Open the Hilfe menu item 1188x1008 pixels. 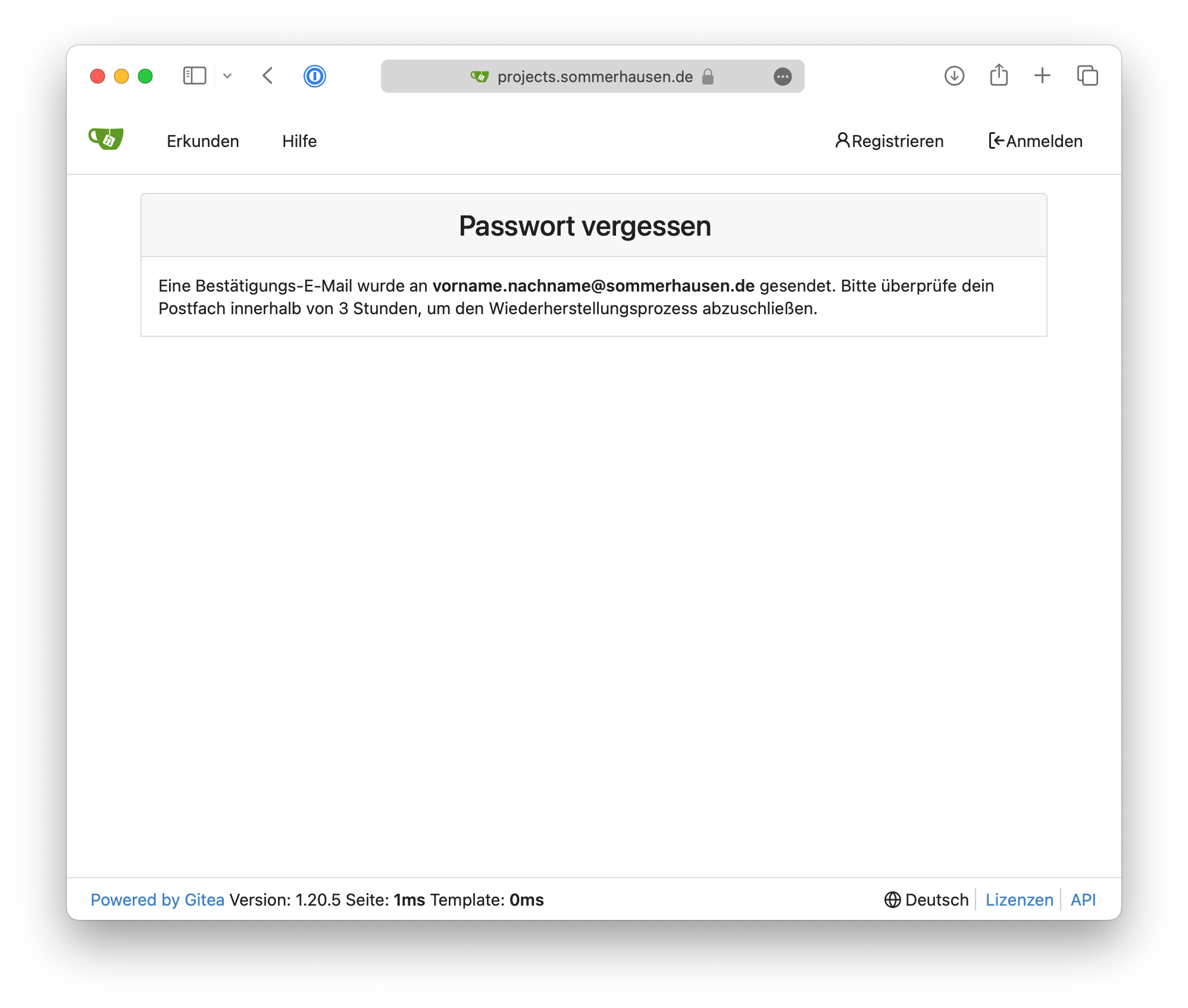299,142
